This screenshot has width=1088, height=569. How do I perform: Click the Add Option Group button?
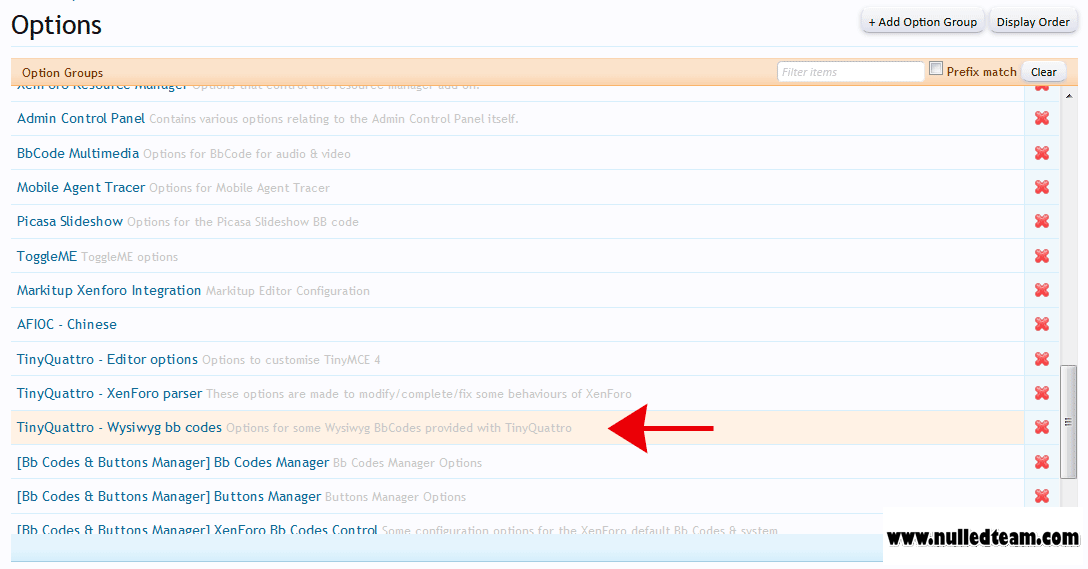tap(922, 22)
